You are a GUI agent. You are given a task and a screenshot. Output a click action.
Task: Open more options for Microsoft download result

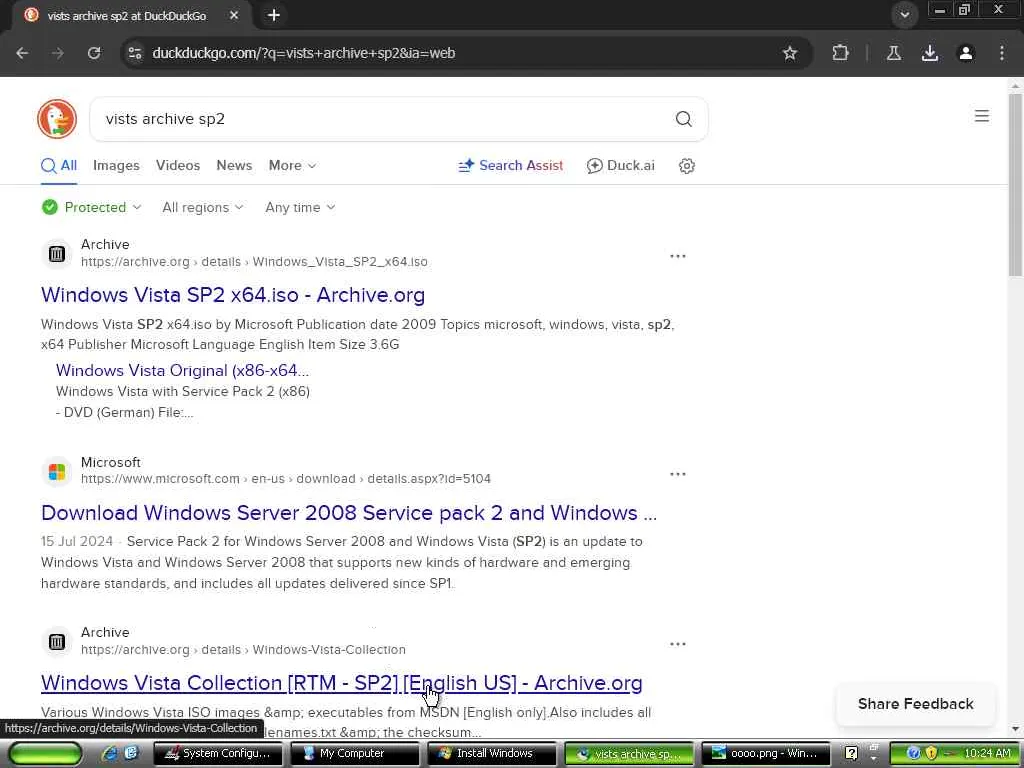coord(678,474)
